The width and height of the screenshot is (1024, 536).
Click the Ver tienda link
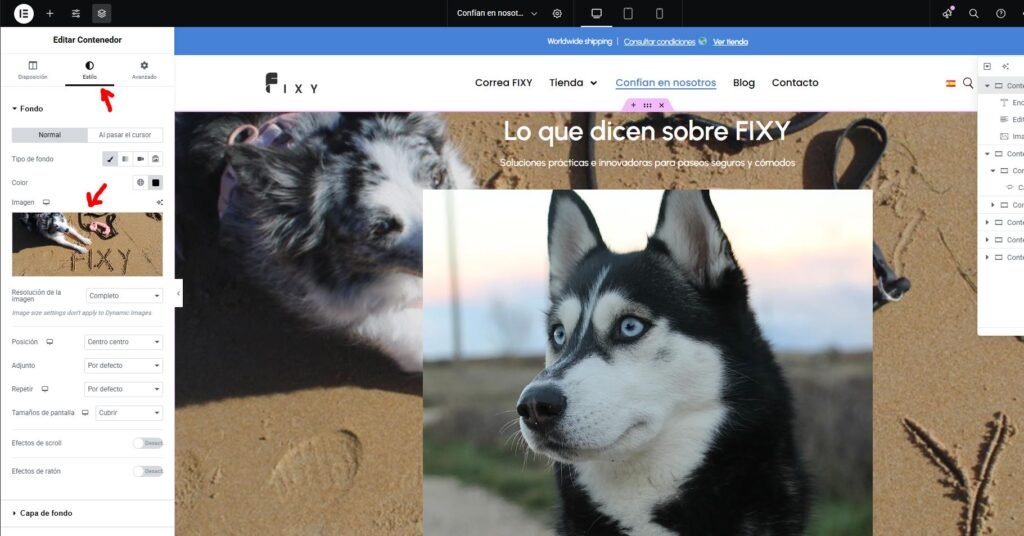coord(730,42)
